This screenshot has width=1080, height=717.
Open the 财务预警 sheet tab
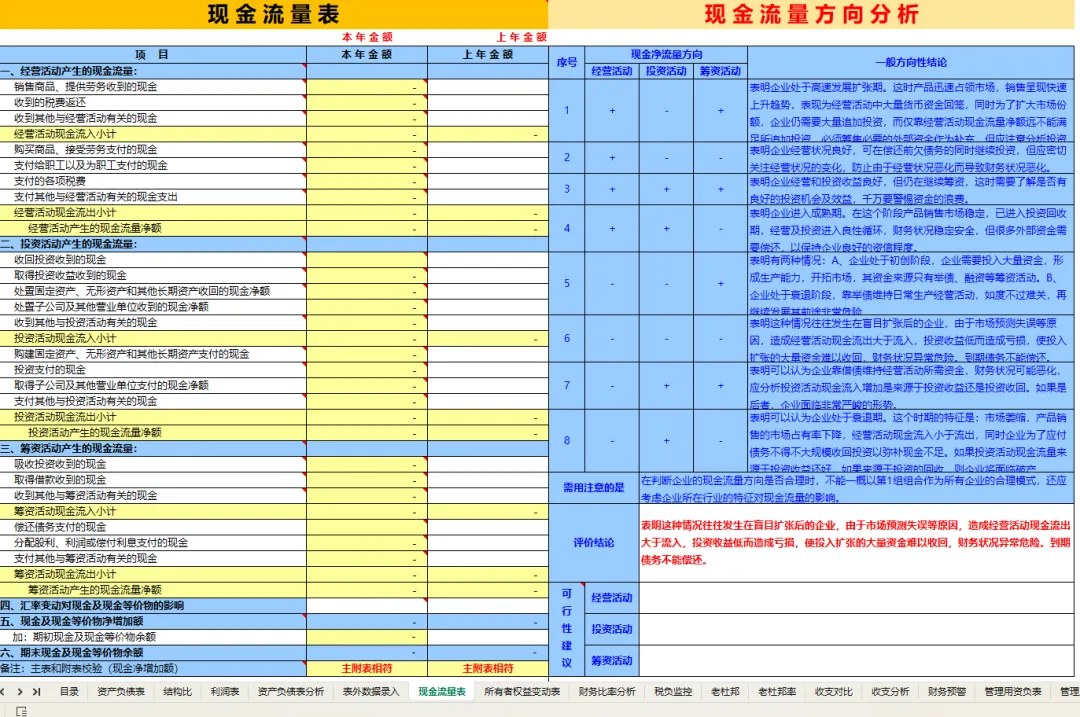pyautogui.click(x=947, y=692)
